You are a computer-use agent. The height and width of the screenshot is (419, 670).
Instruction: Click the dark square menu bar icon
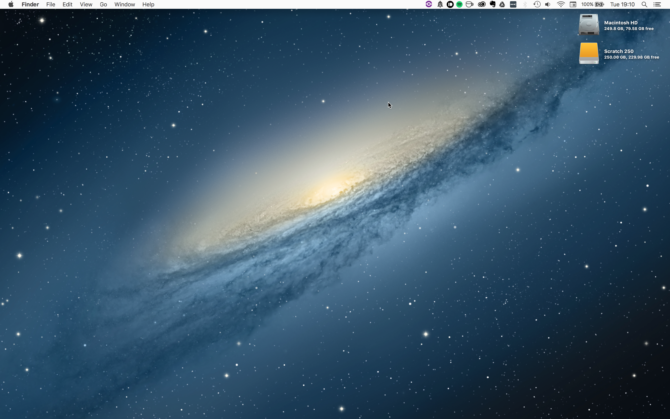tap(513, 4)
